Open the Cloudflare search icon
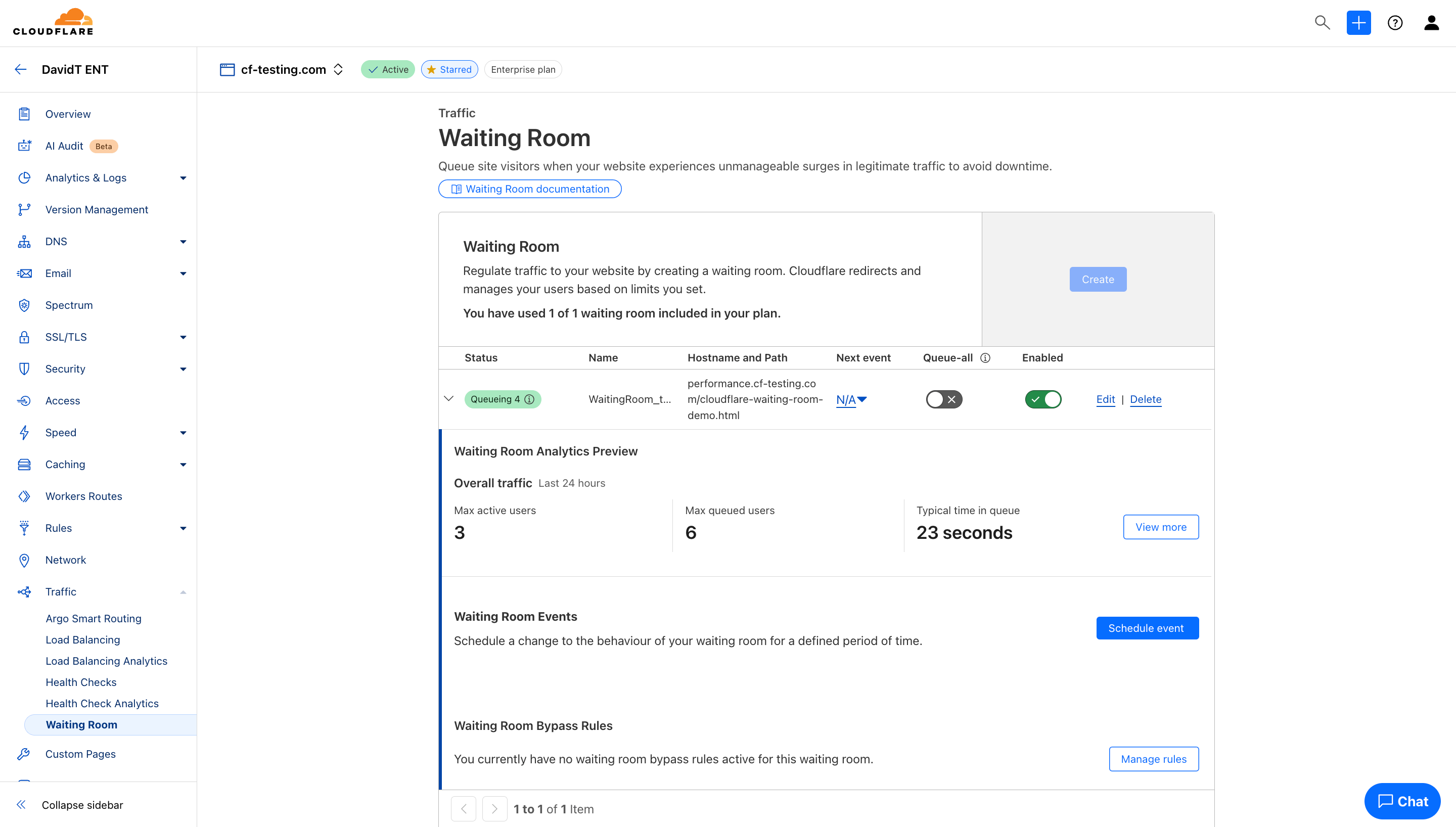 [1322, 23]
